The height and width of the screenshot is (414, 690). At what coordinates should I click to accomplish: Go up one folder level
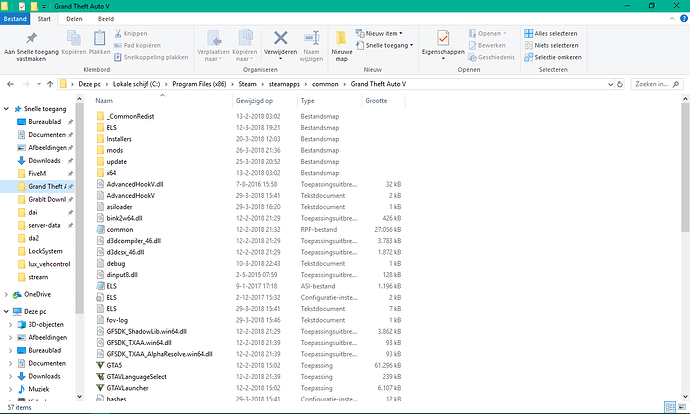50,84
